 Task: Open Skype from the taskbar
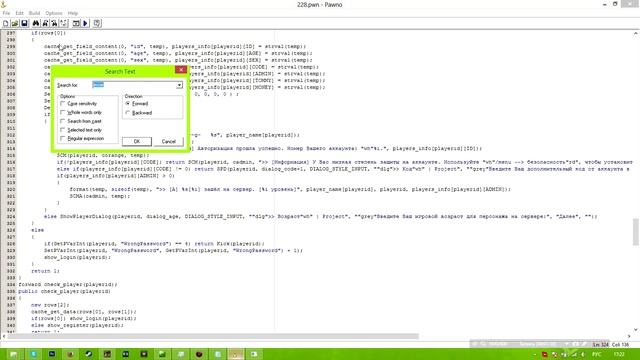33,354
